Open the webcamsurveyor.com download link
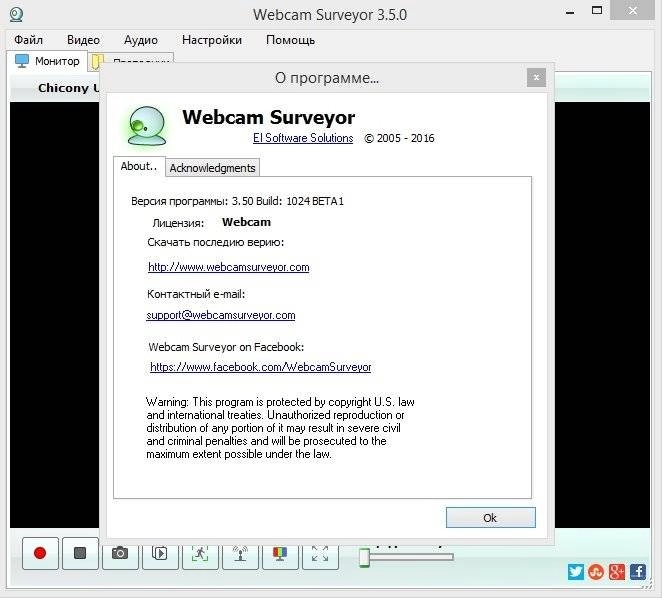Viewport: 662px width, 598px height. click(x=229, y=267)
